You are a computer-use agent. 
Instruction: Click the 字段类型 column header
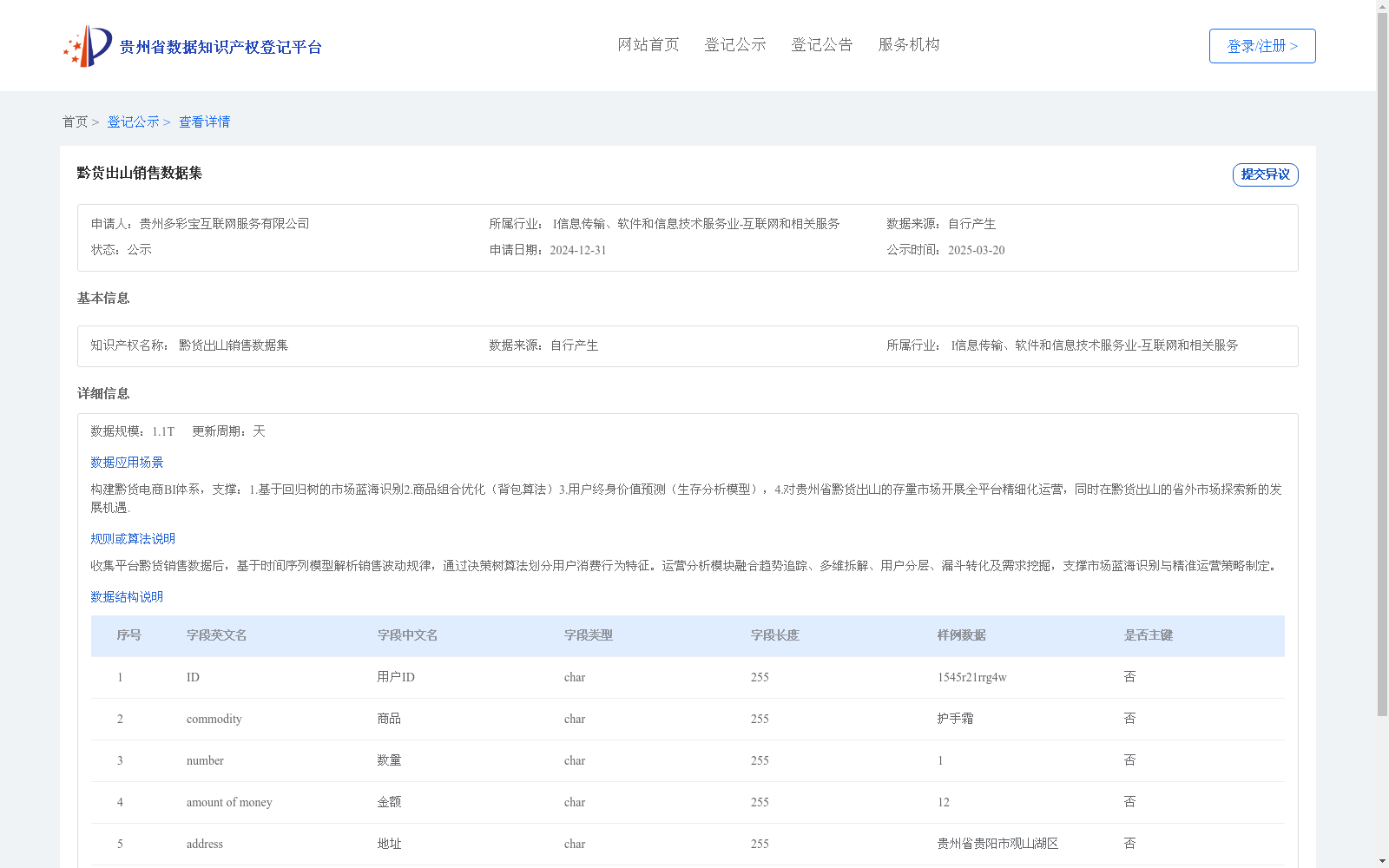pos(589,635)
